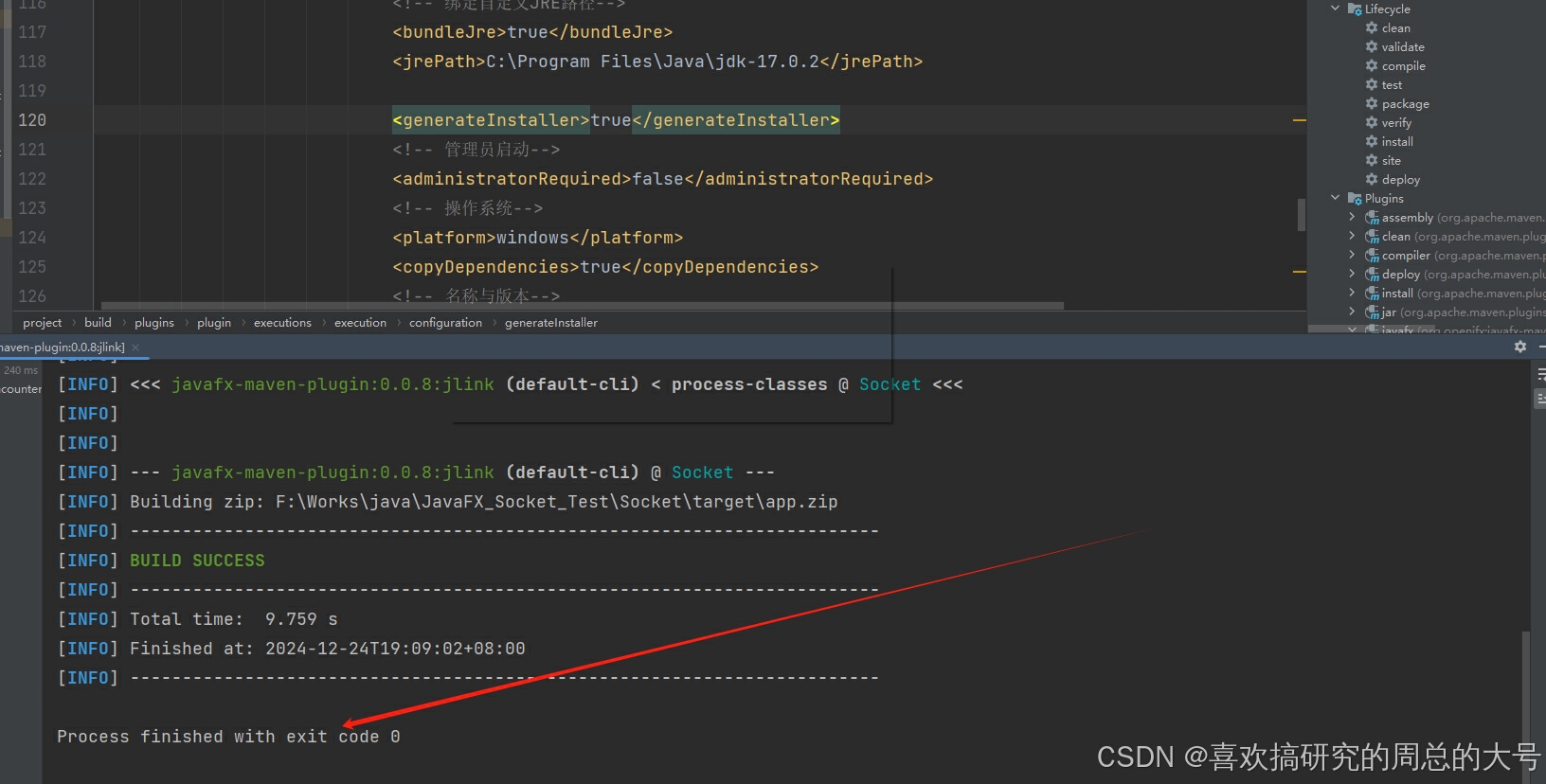Viewport: 1546px width, 784px height.
Task: Select the 'package' lifecycle goal label
Action: click(1406, 103)
